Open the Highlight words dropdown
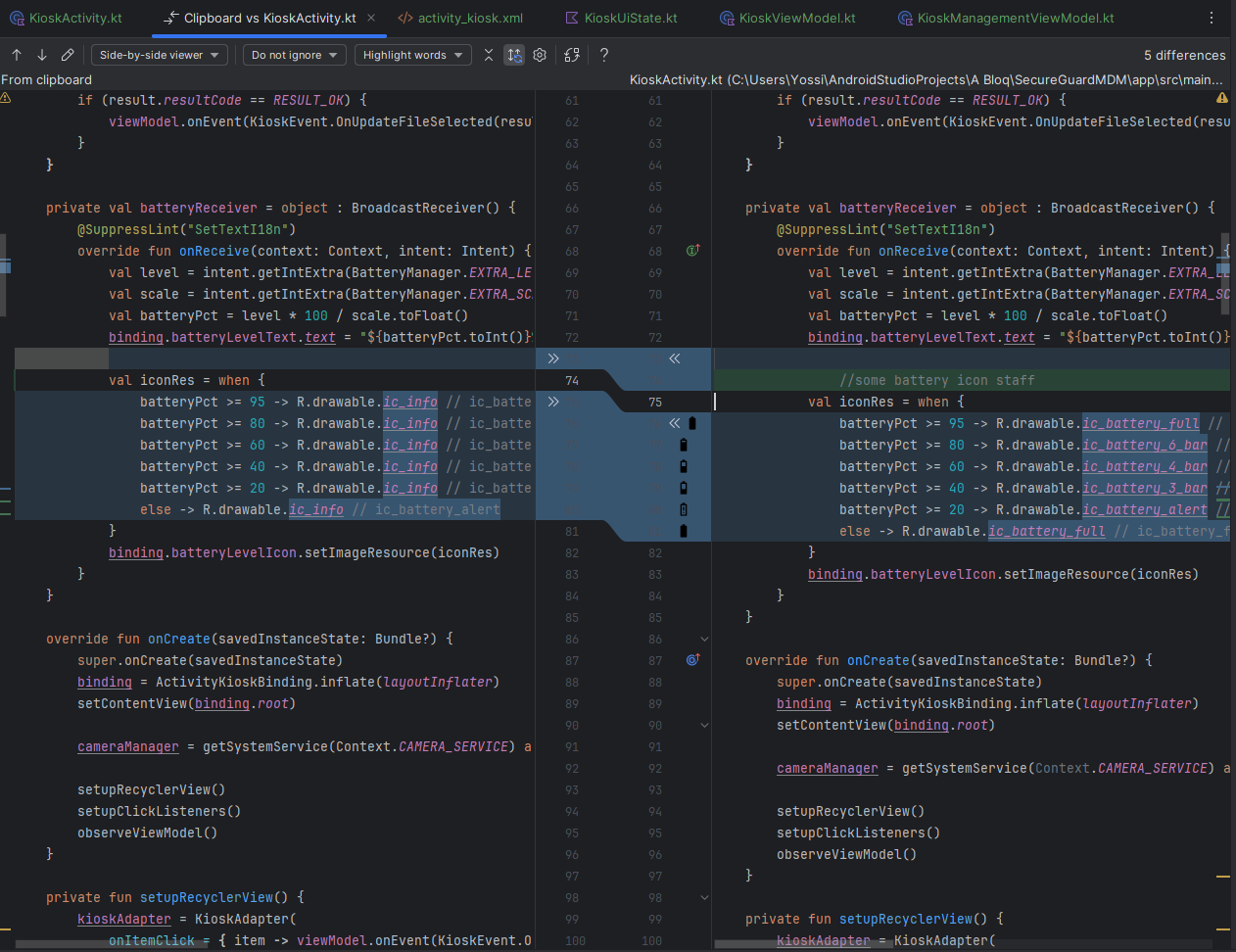 (412, 55)
